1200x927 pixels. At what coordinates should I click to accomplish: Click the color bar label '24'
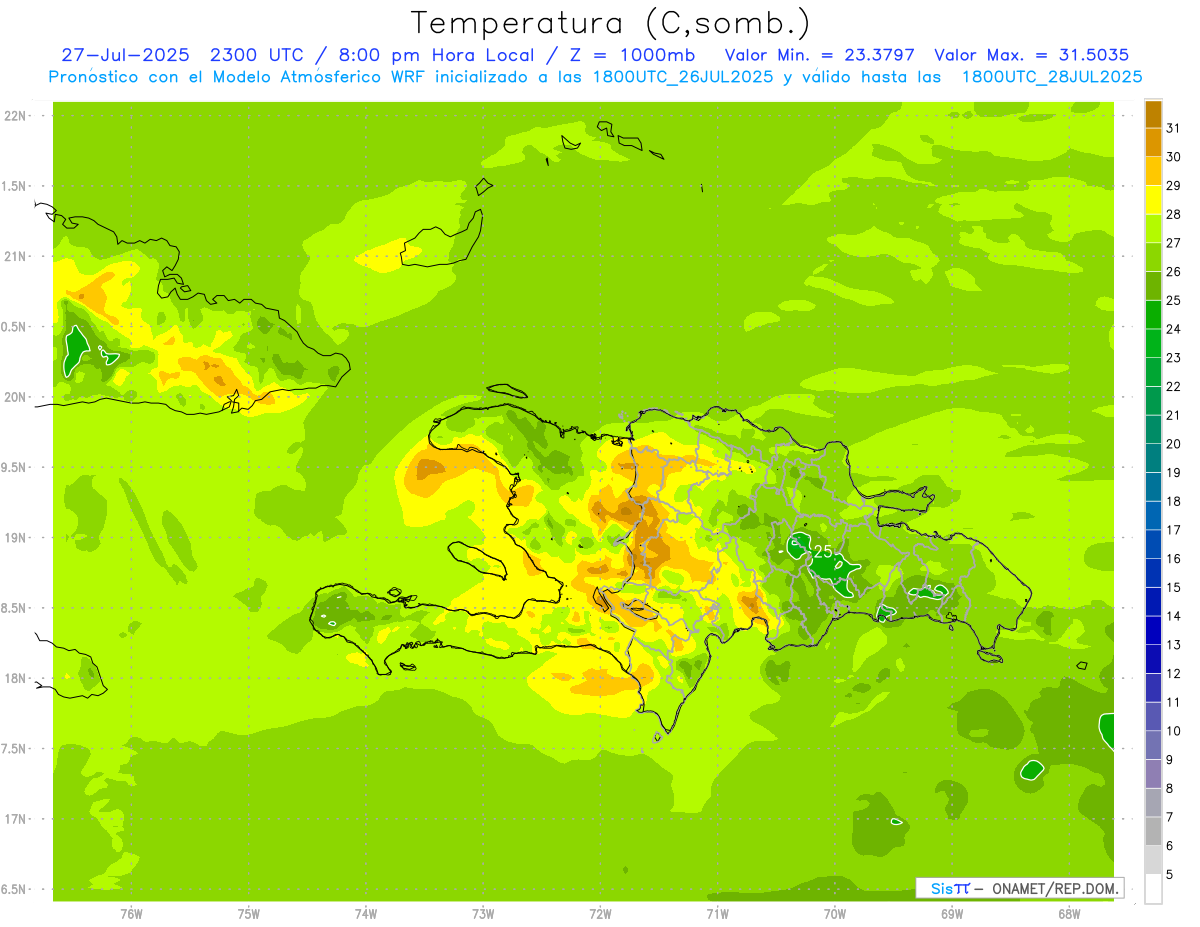click(x=1174, y=329)
